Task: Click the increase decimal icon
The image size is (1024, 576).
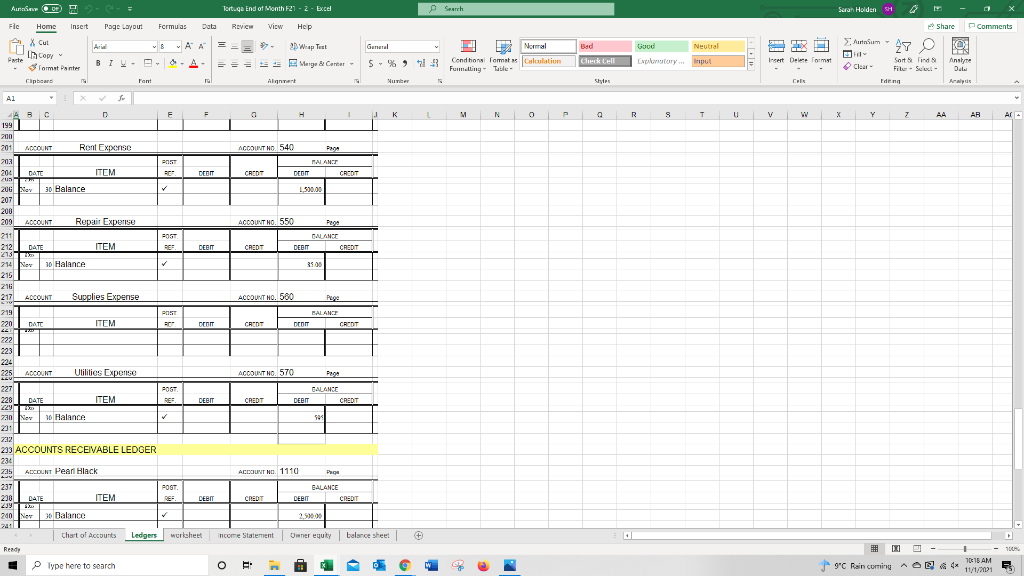Action: pyautogui.click(x=421, y=63)
